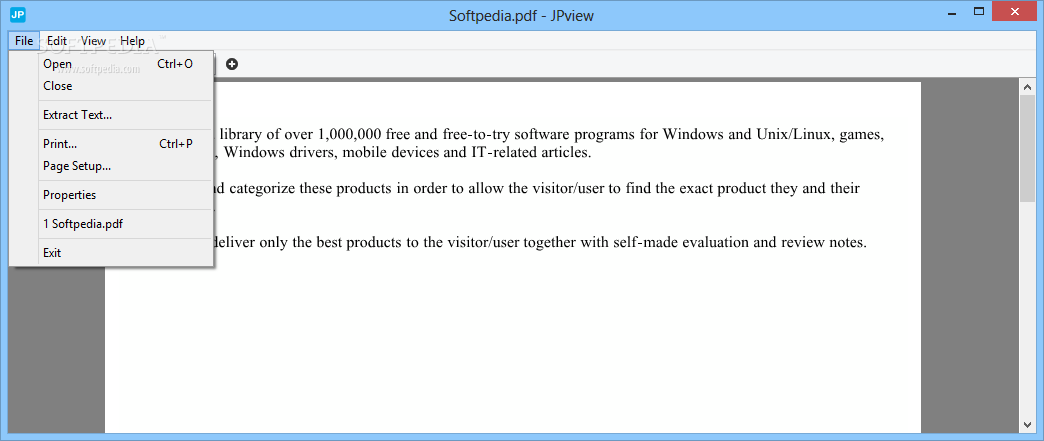Click the zoom in plus icon
1044x441 pixels.
[232, 64]
